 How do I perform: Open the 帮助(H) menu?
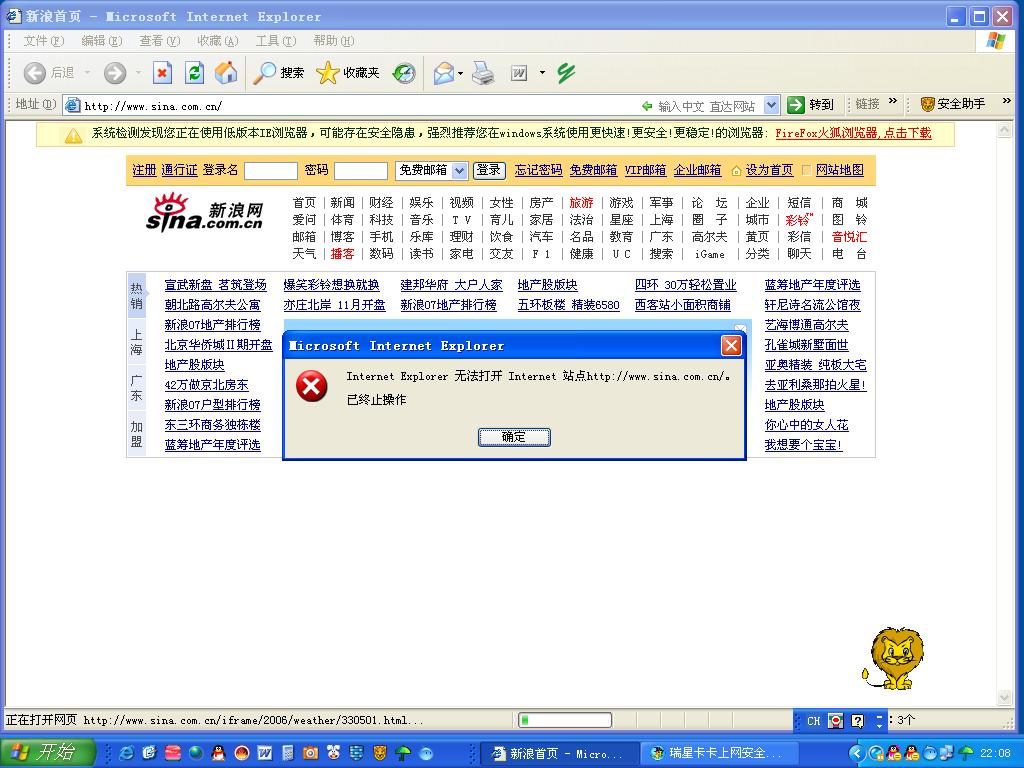click(x=334, y=40)
